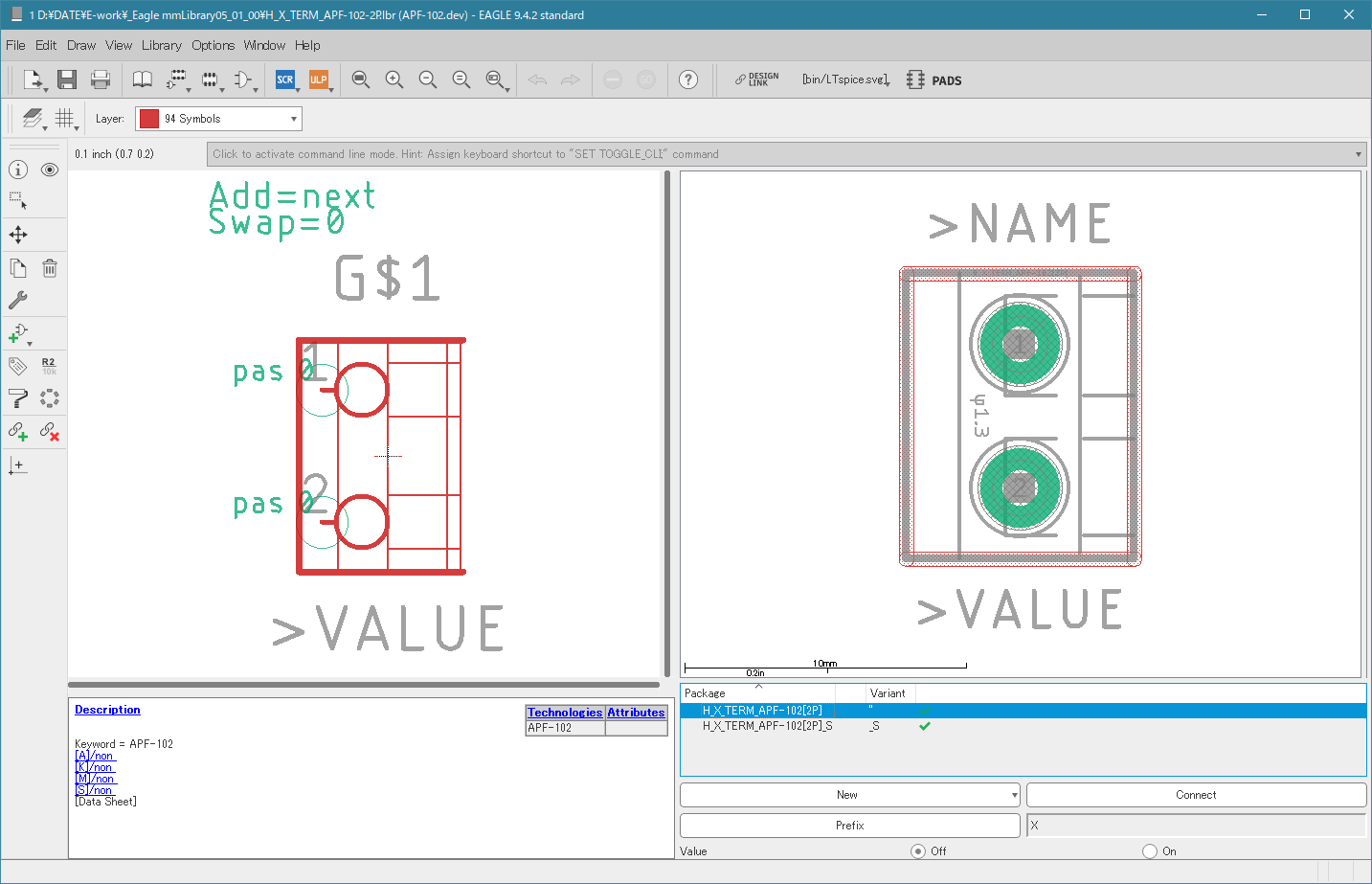Select package row H_X_TERM_APF-102[2P]_S
Screen dimensions: 1372x884
tap(1023, 726)
